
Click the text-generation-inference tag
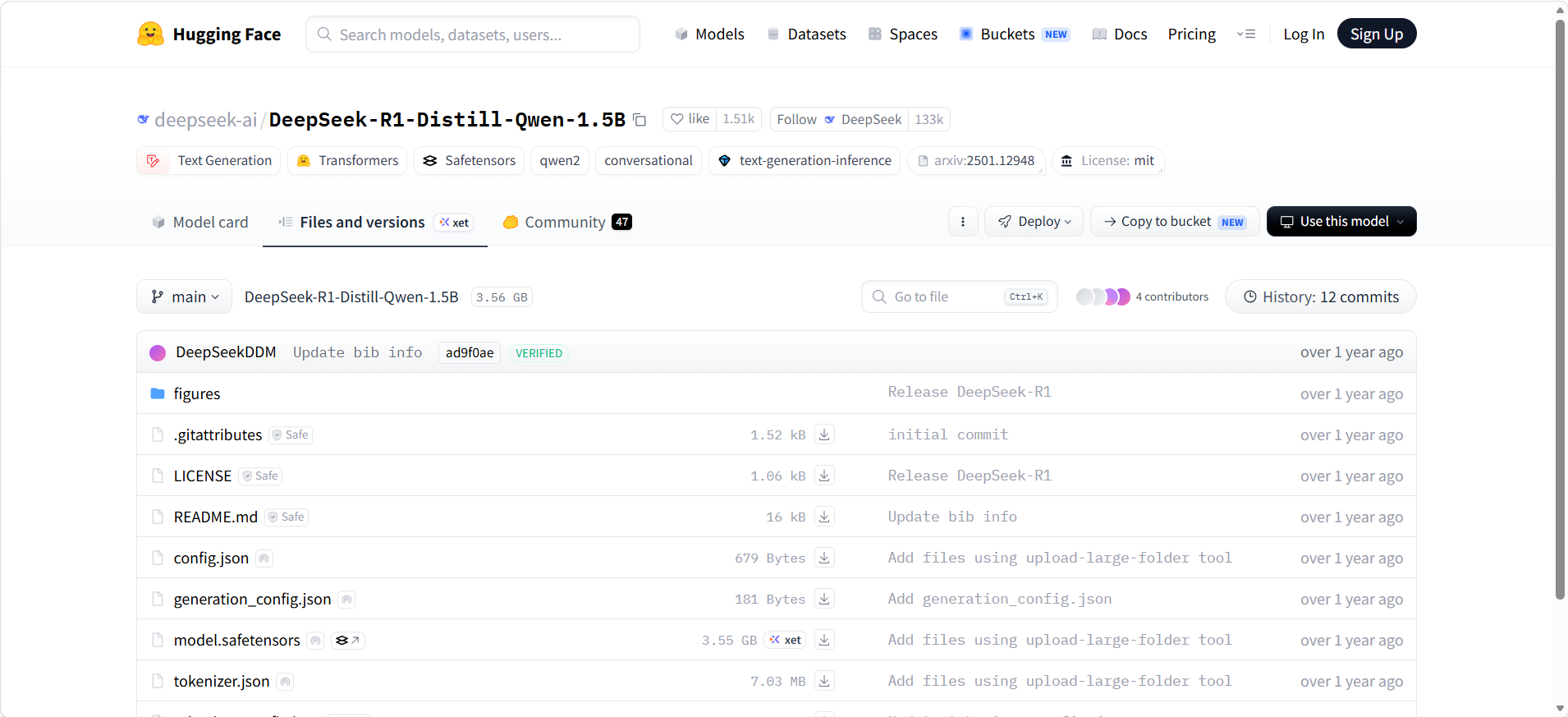(x=805, y=160)
